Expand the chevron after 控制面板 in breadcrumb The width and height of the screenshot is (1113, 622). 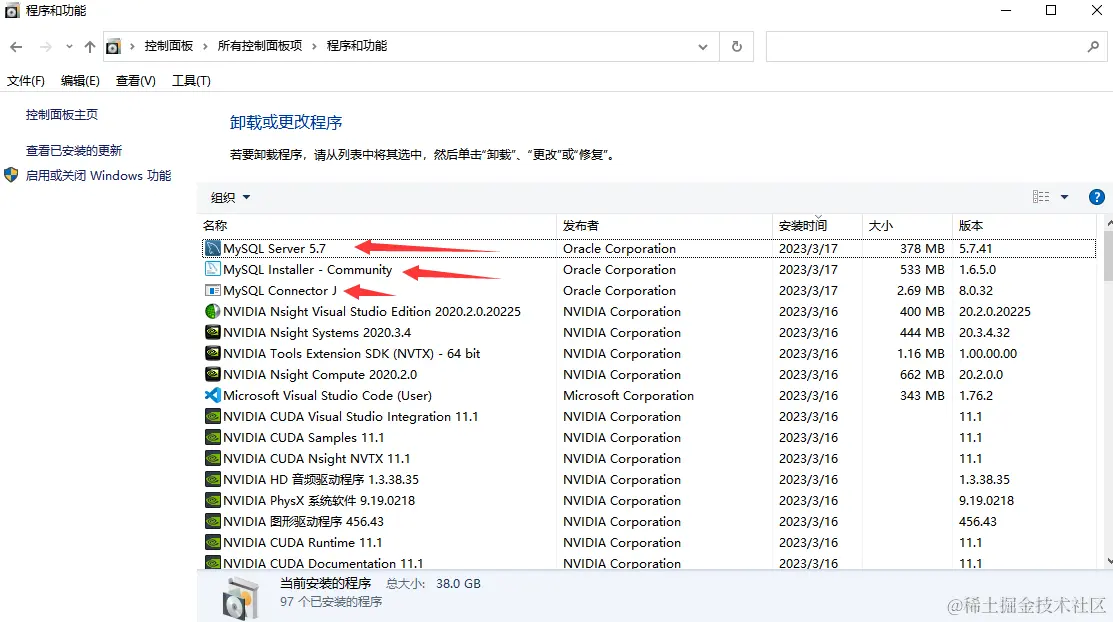click(x=205, y=46)
